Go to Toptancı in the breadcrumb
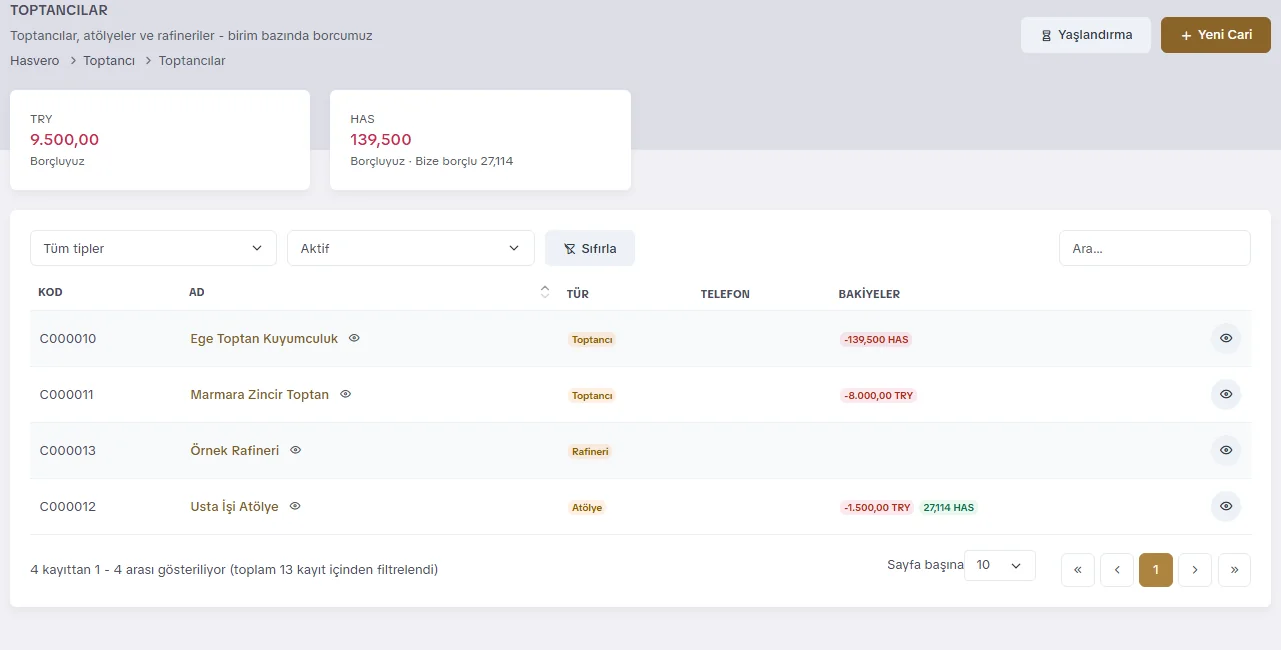Screen dimensions: 1281x650 [x=109, y=61]
